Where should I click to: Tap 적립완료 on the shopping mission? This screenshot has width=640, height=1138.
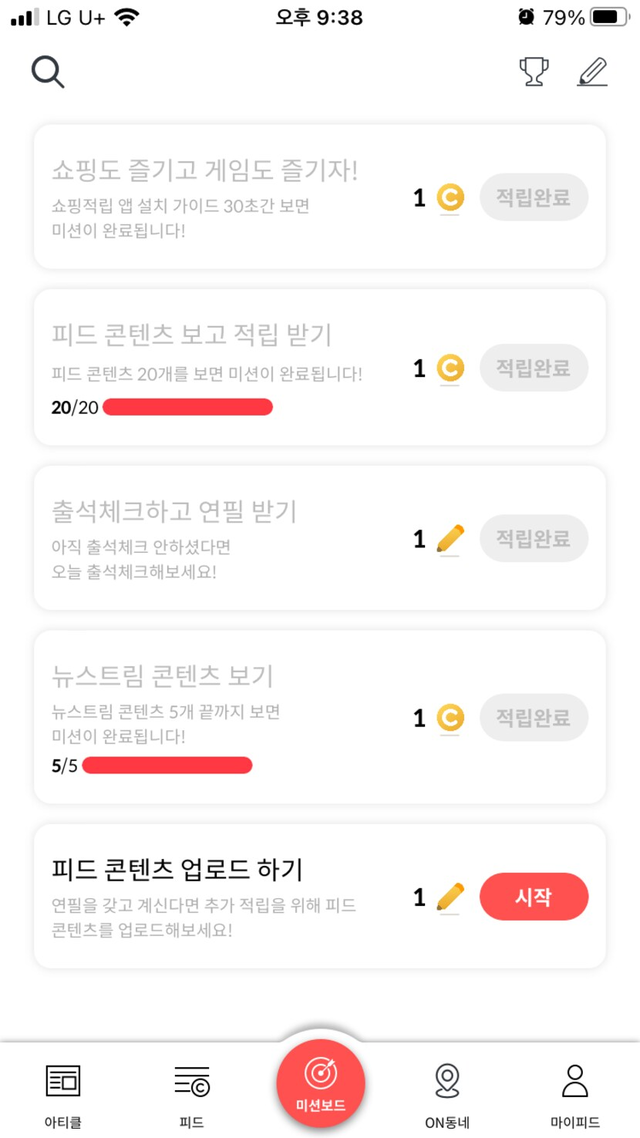pyautogui.click(x=534, y=198)
